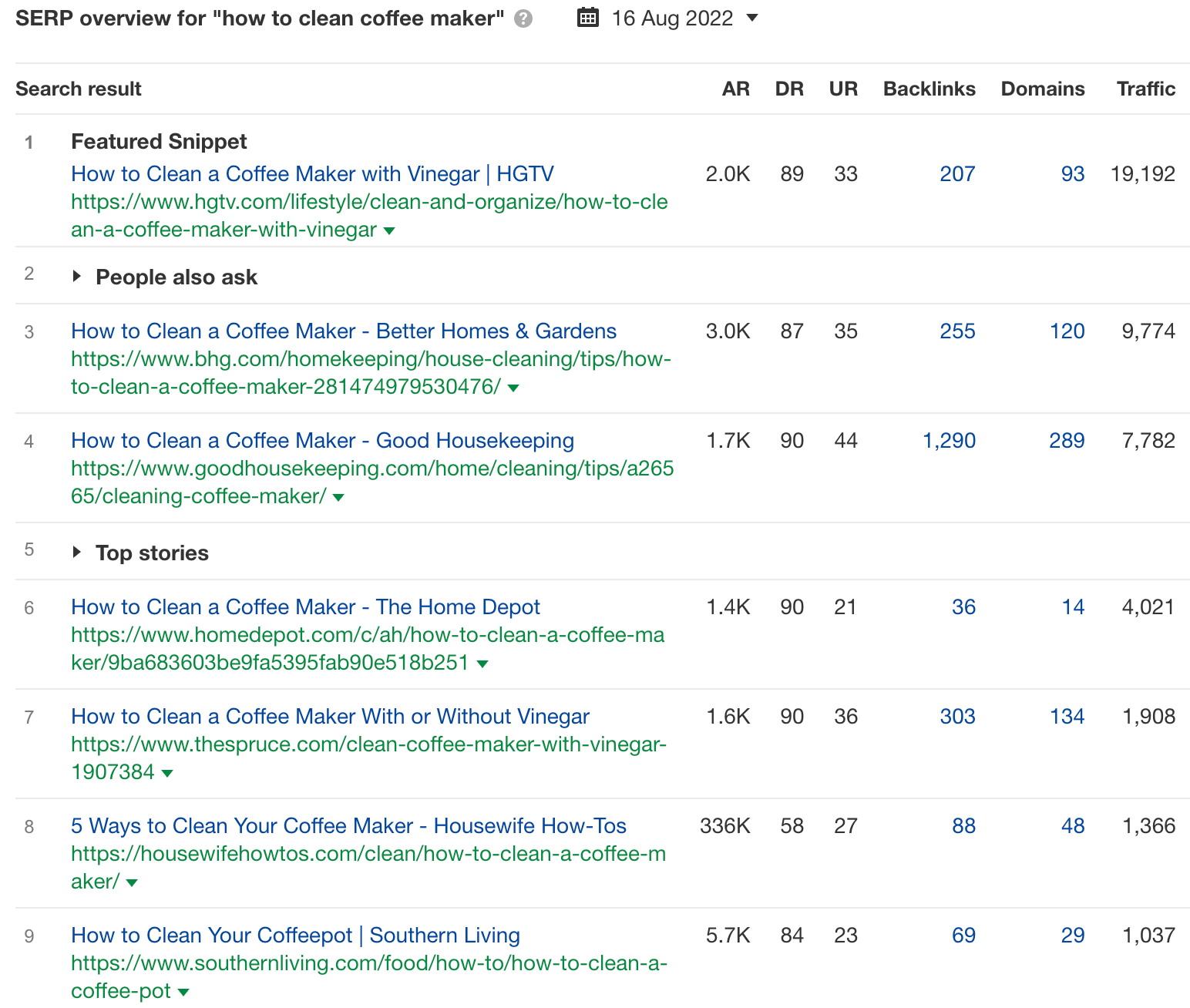Open URL options dropdown for Good Housekeeping result

(x=338, y=497)
